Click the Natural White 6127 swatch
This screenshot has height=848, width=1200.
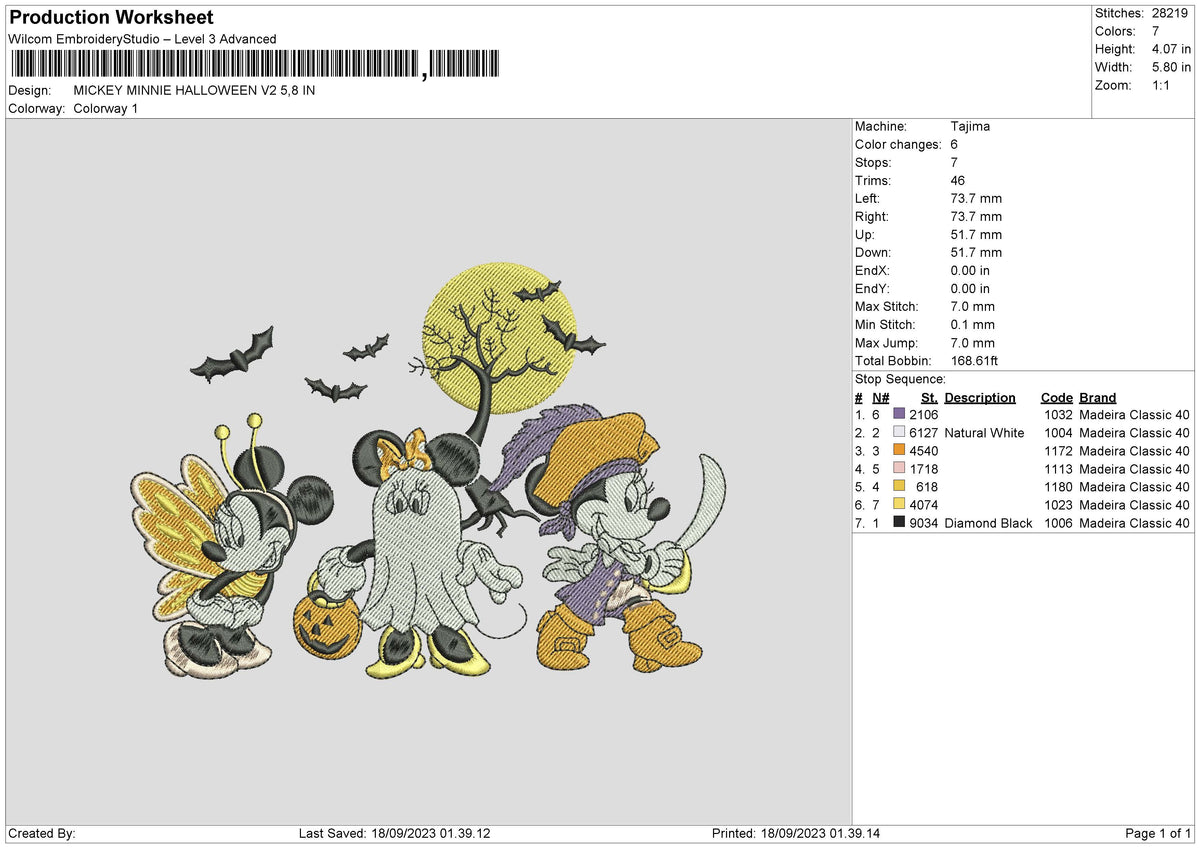pos(899,432)
